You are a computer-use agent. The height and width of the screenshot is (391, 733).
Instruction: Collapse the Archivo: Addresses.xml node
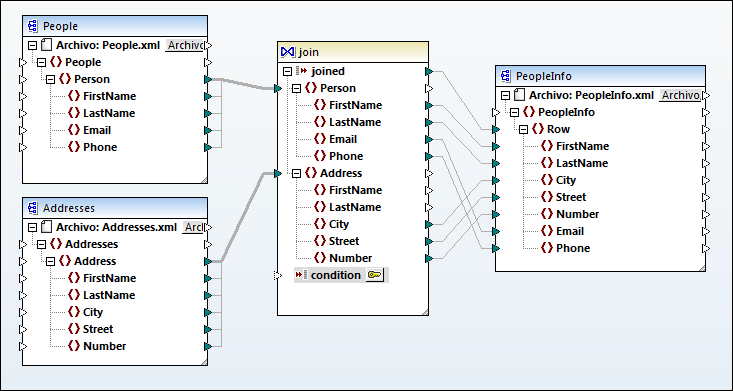[32, 228]
